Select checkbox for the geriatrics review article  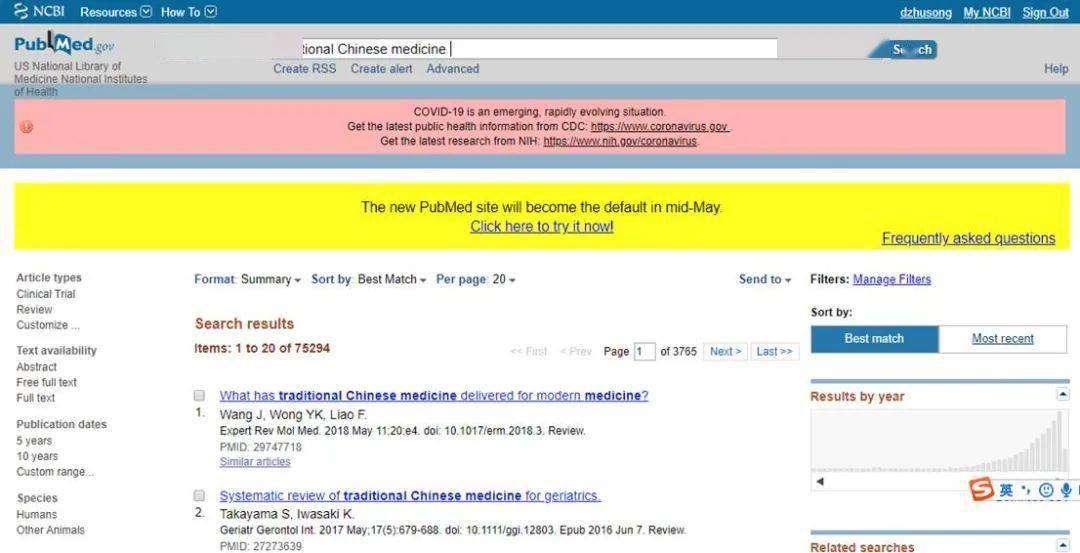click(199, 496)
